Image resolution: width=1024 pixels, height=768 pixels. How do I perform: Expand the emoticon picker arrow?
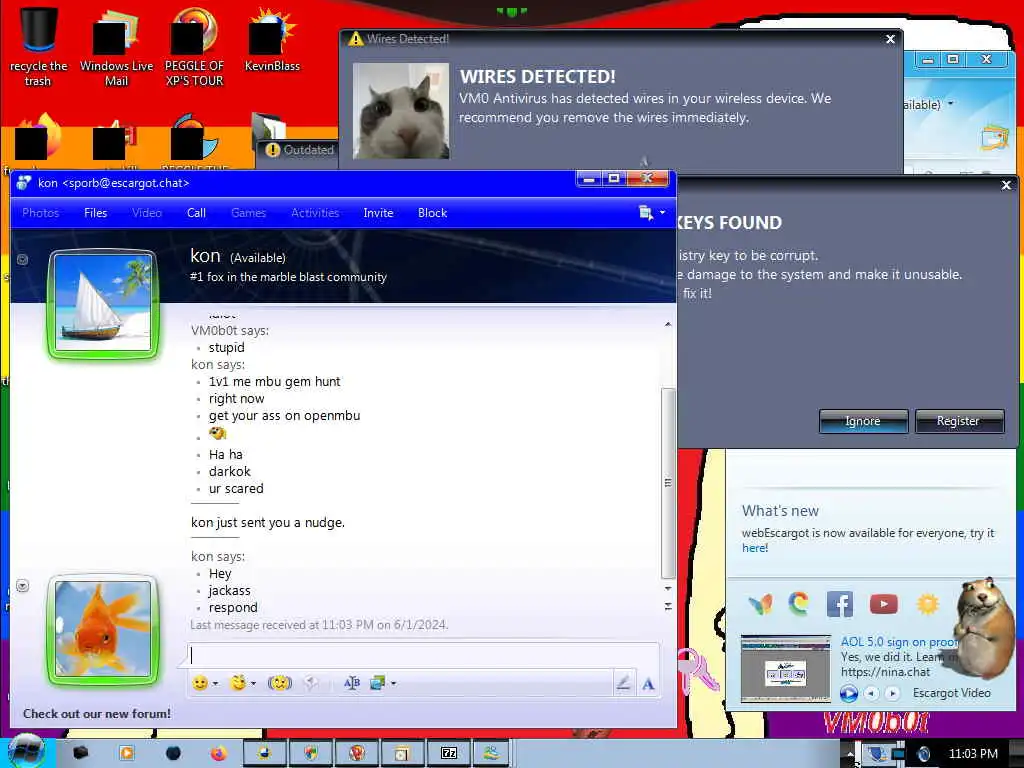click(216, 684)
